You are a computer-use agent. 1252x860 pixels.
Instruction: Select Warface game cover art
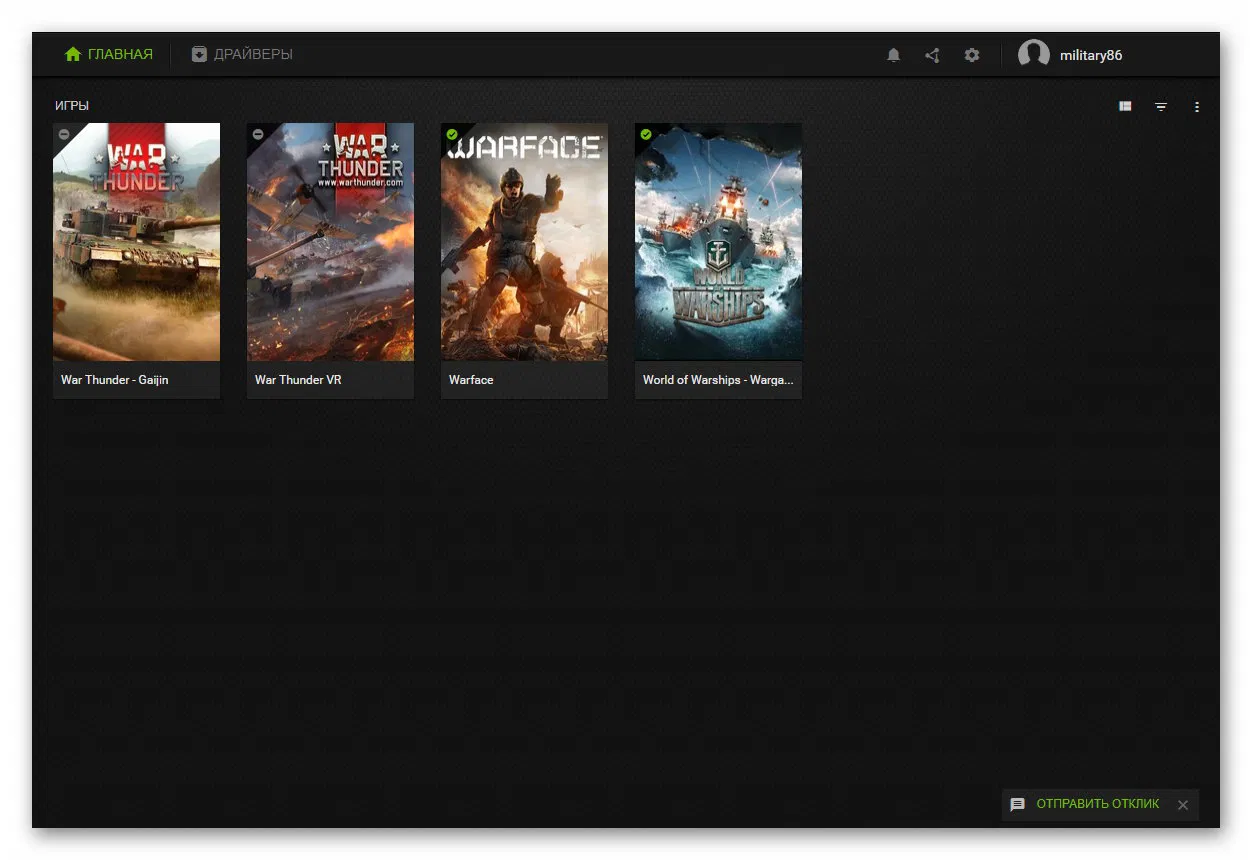pos(524,242)
